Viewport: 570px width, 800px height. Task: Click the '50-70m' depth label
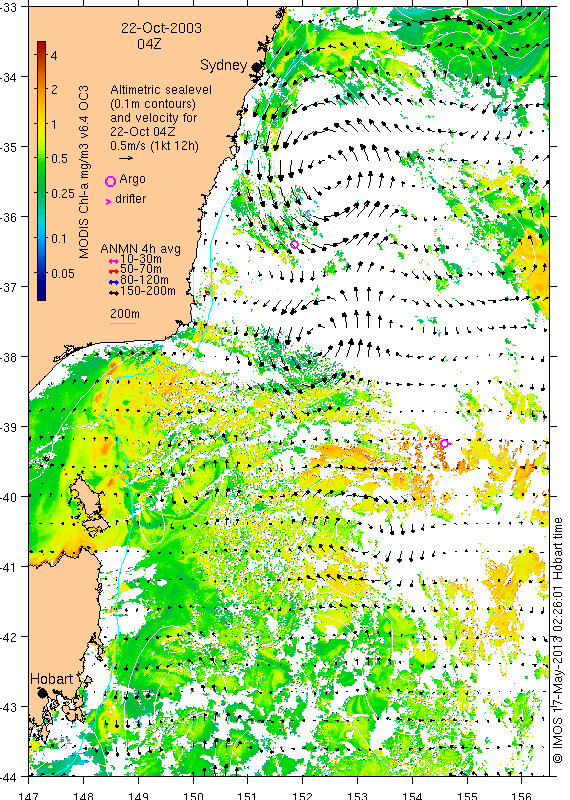141,269
